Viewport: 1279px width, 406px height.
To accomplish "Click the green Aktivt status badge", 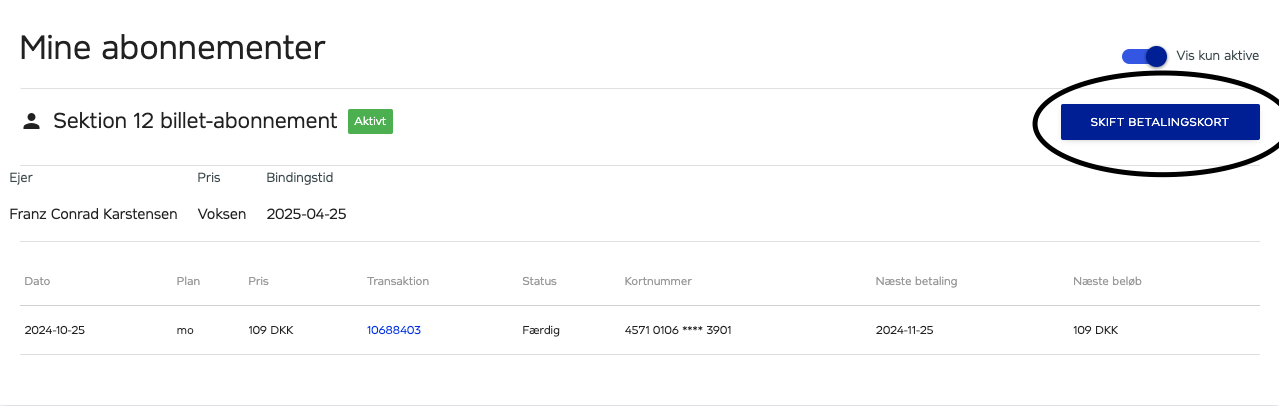I will tap(370, 121).
